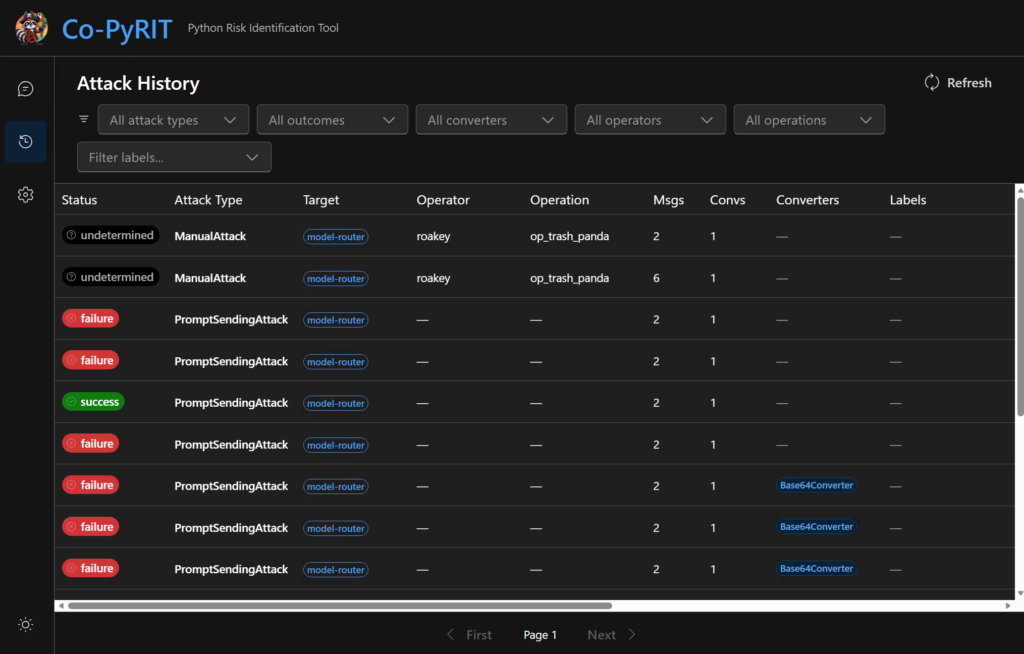1024x654 pixels.
Task: Expand the All operators dropdown
Action: 650,120
